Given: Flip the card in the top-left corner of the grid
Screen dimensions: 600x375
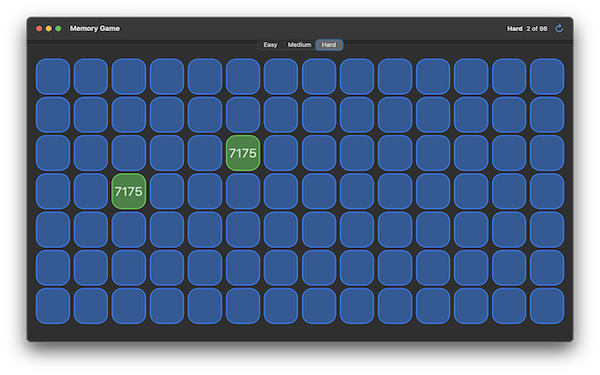Looking at the screenshot, I should (x=53, y=77).
